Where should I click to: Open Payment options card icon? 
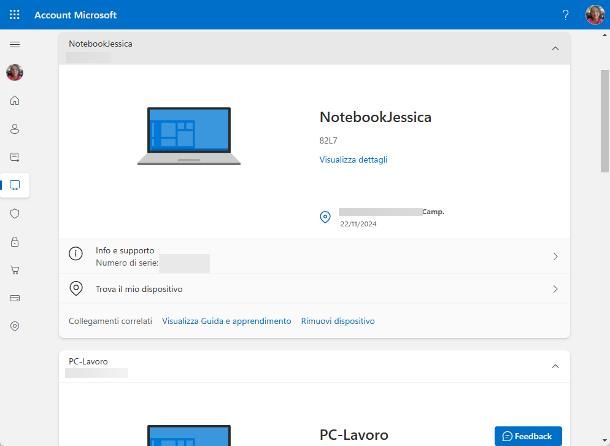tap(15, 298)
